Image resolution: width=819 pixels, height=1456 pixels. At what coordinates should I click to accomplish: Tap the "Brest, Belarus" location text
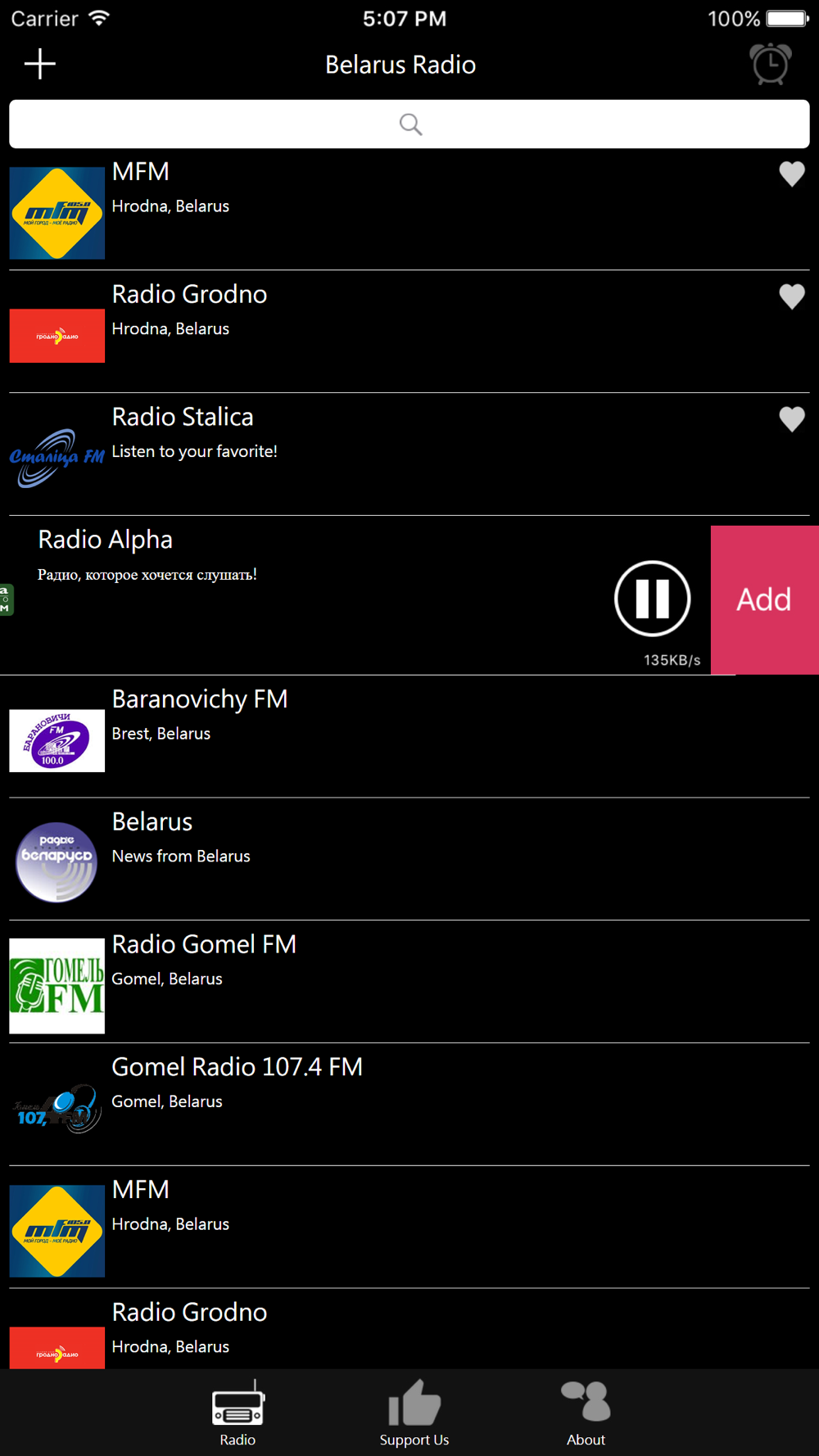pos(161,734)
